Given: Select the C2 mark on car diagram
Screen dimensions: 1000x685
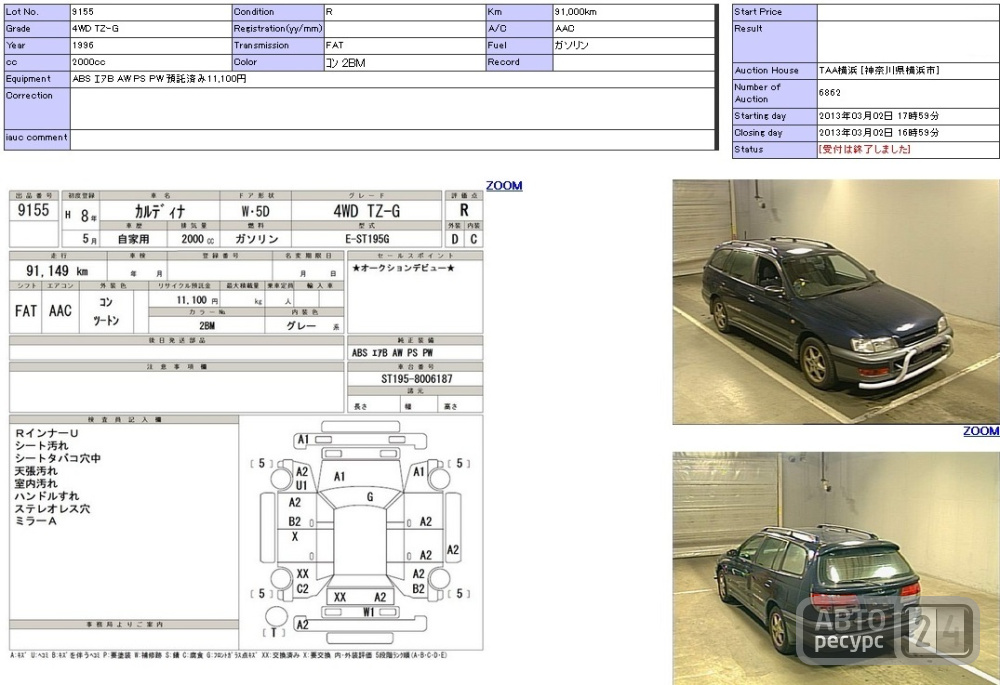Looking at the screenshot, I should (302, 589).
